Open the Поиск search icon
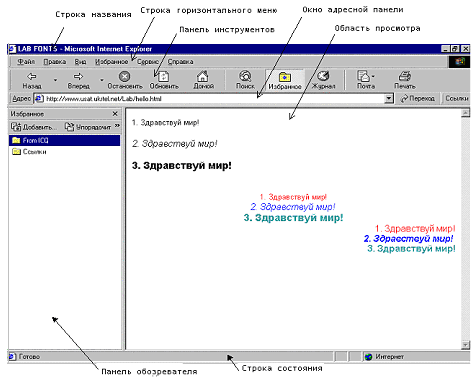 (245, 76)
